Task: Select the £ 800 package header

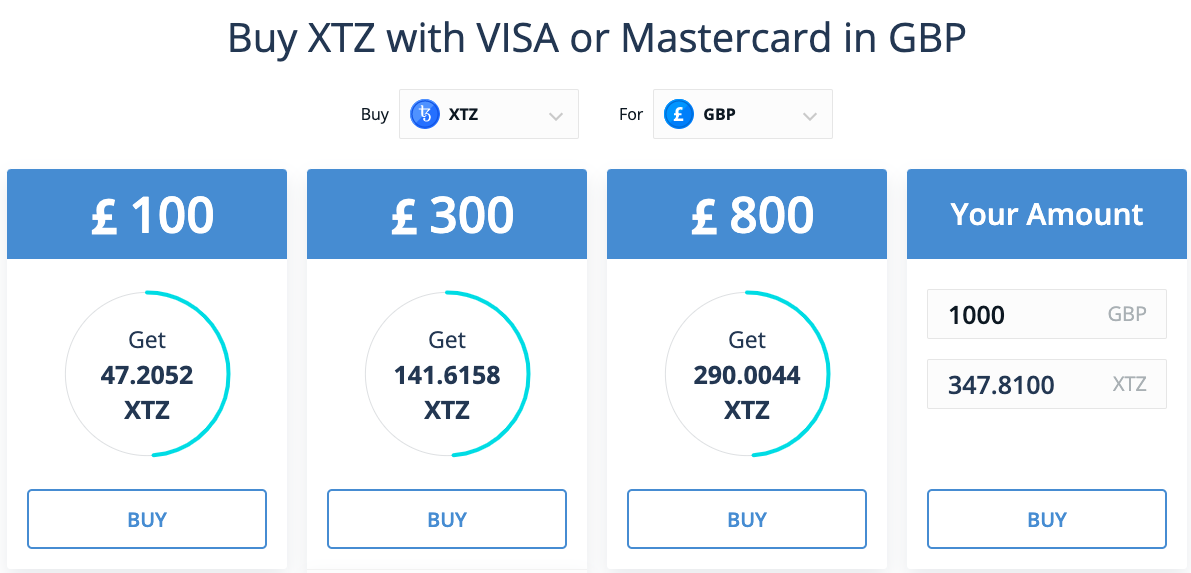Action: click(x=747, y=214)
